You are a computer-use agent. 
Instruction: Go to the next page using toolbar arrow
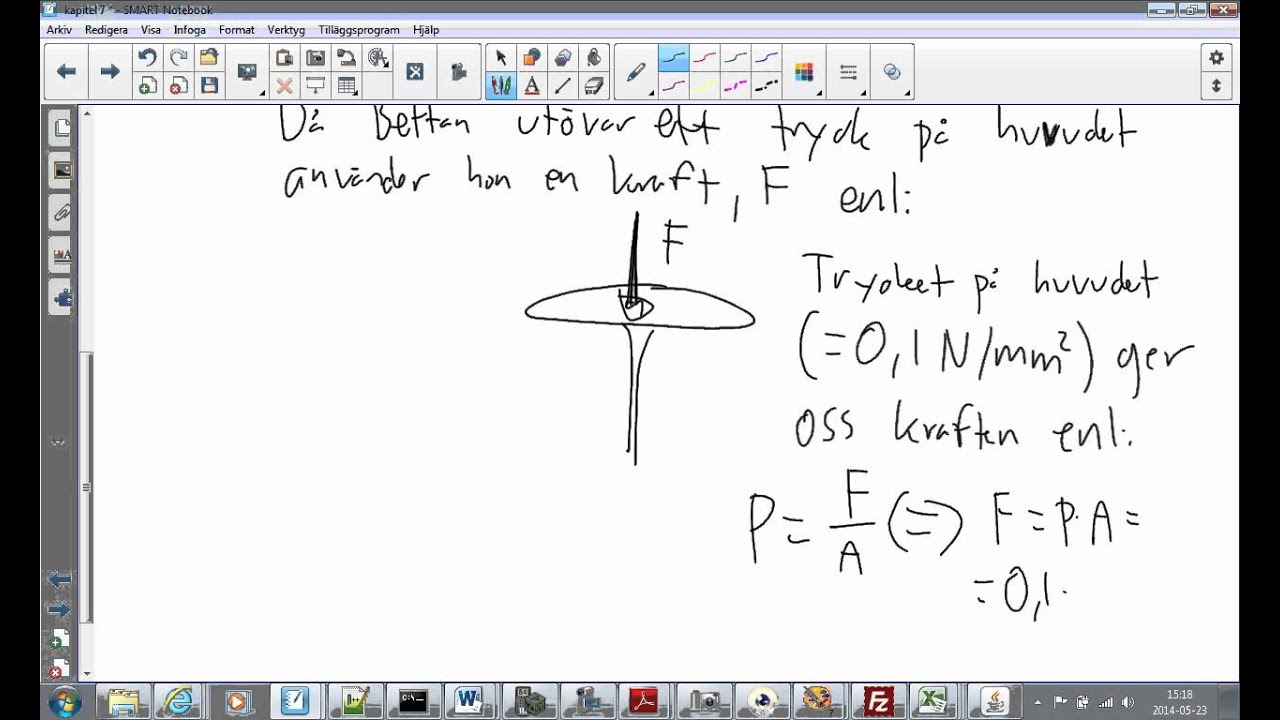coord(110,71)
